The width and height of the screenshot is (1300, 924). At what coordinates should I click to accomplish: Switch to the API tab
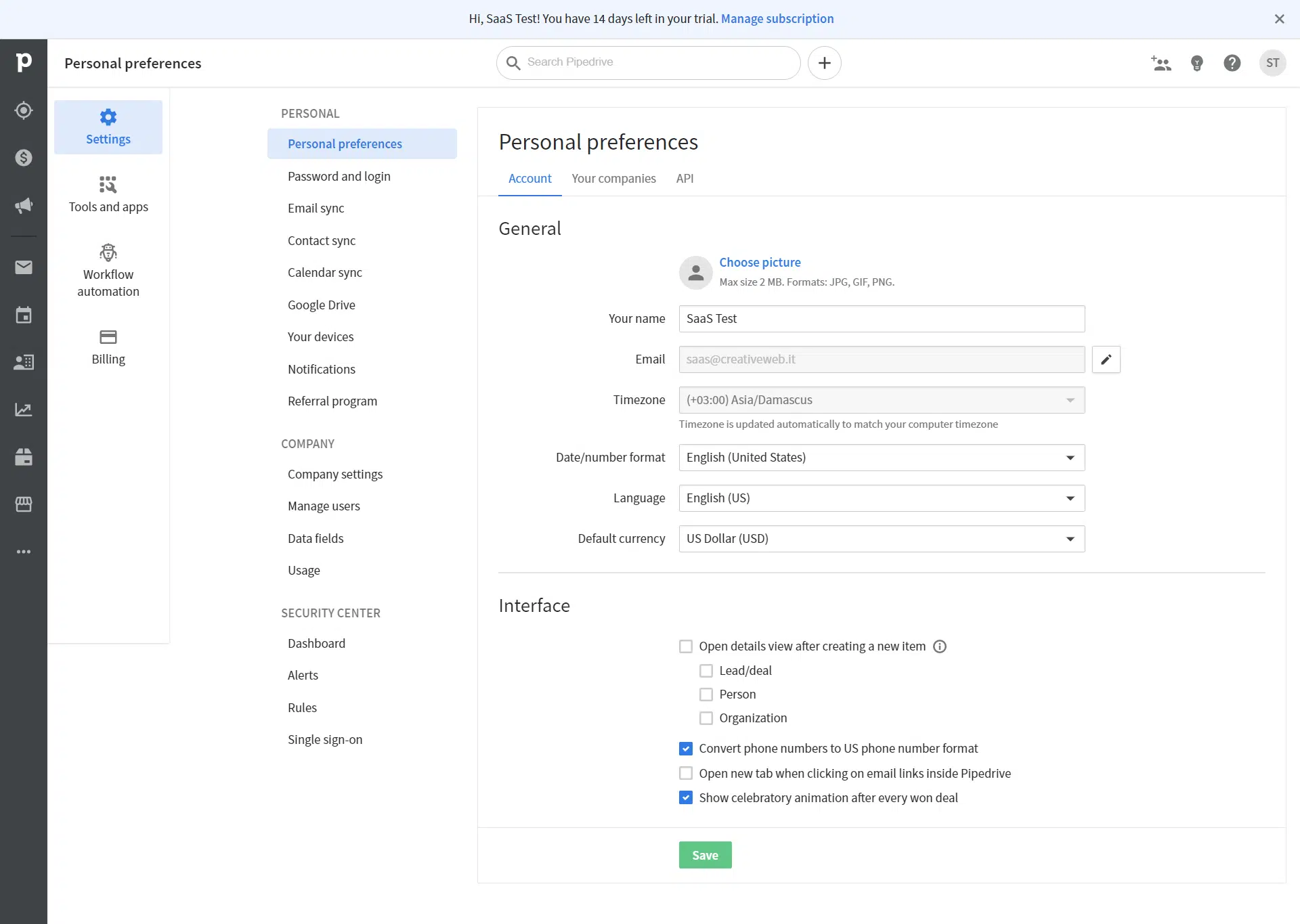pyautogui.click(x=685, y=179)
